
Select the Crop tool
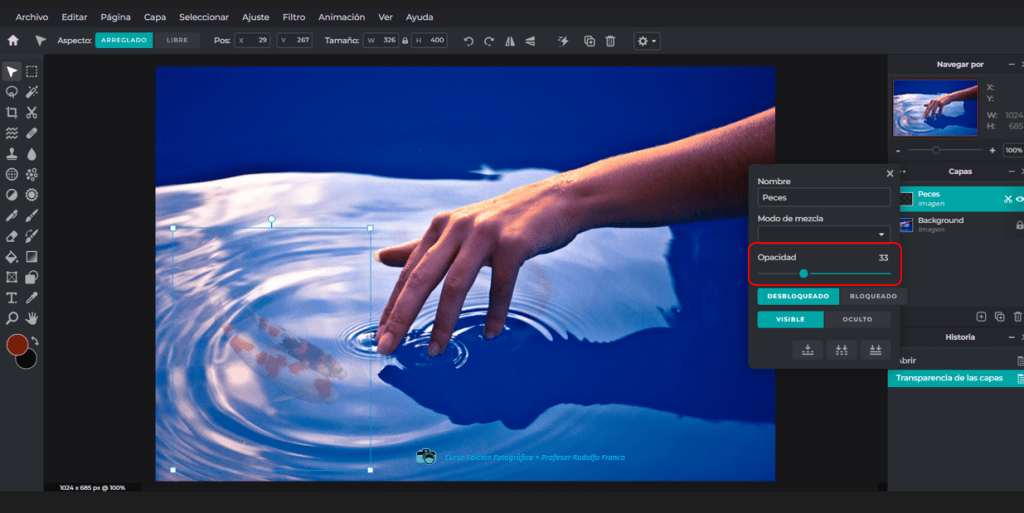coord(12,113)
